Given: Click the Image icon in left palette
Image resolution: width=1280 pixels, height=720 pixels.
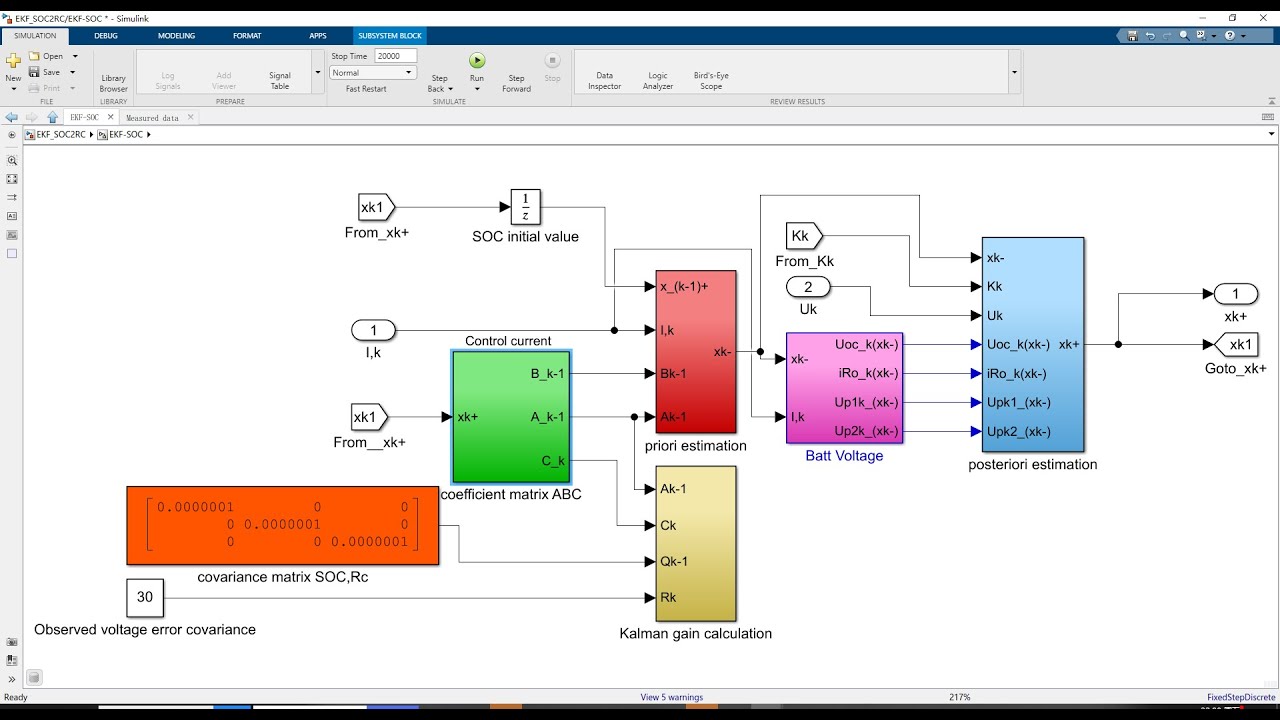Looking at the screenshot, I should click(x=12, y=235).
